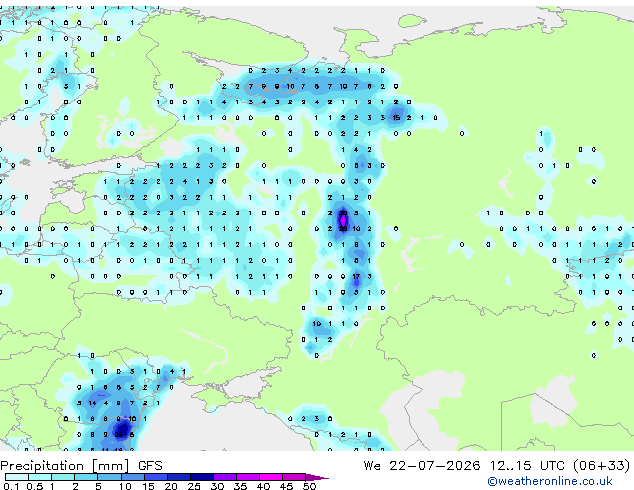
Task: Click the '25' legend scale label
Action: pos(194,486)
